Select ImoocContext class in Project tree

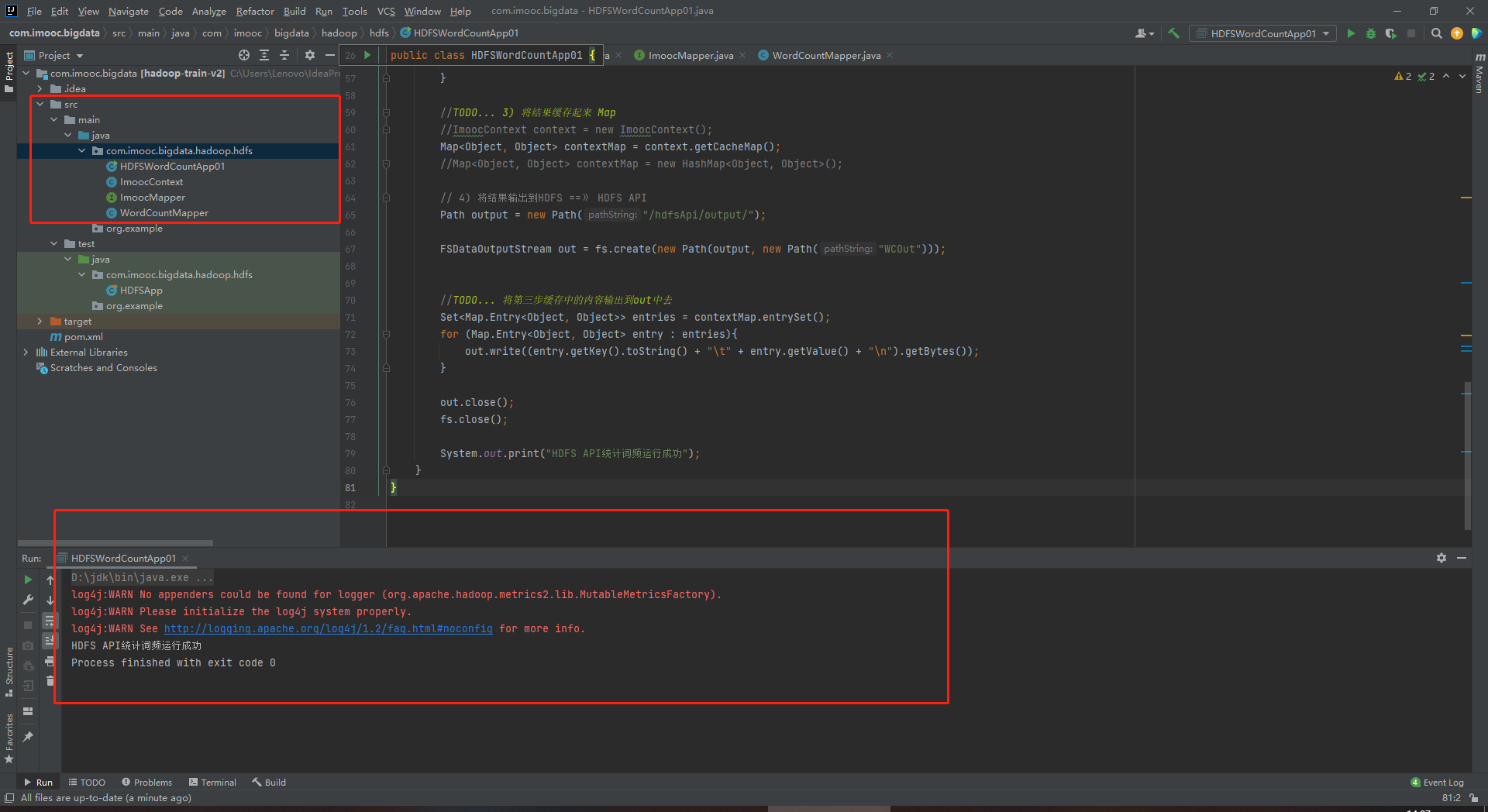pyautogui.click(x=151, y=181)
